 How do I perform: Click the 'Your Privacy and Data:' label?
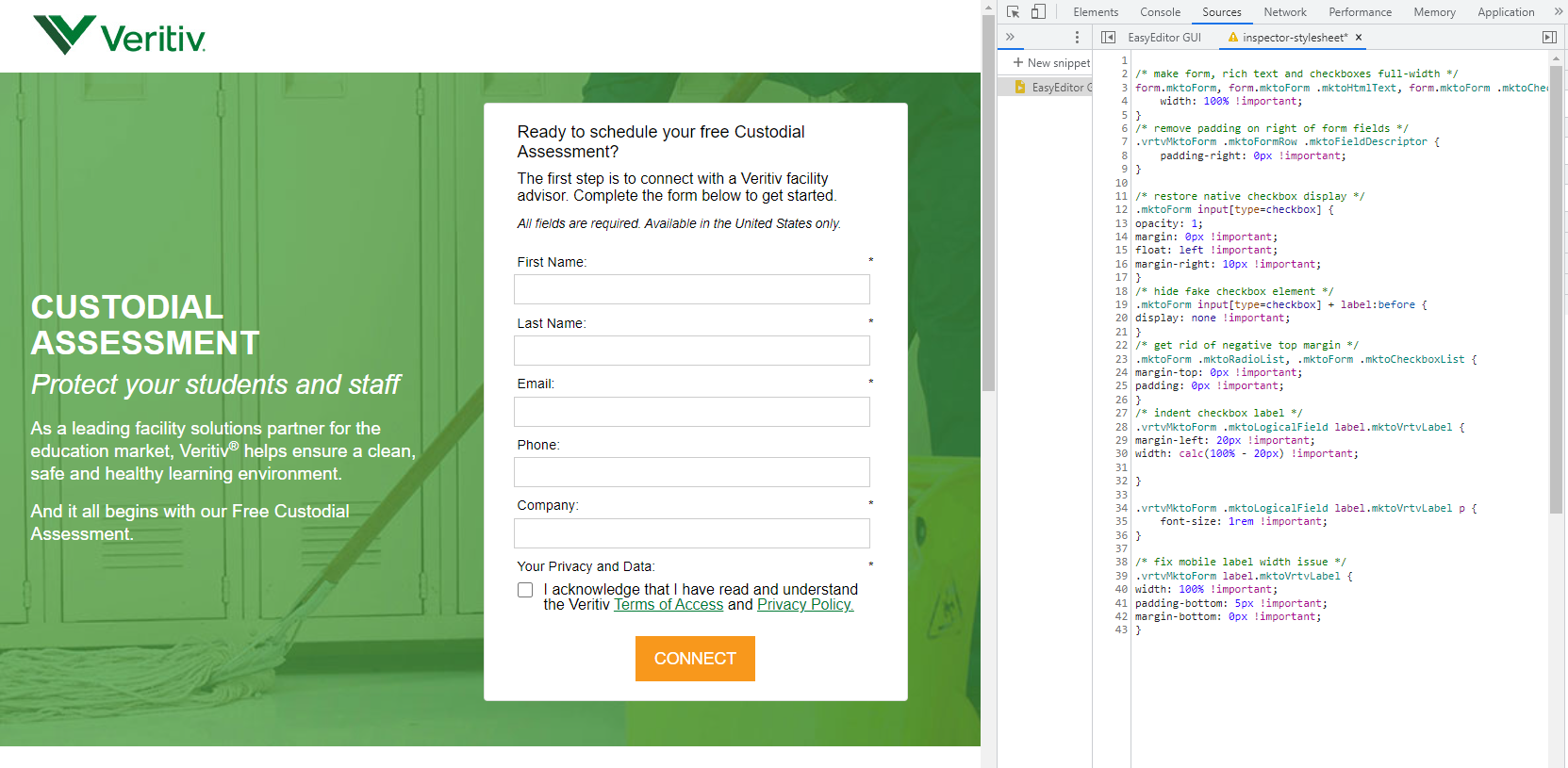tap(586, 566)
